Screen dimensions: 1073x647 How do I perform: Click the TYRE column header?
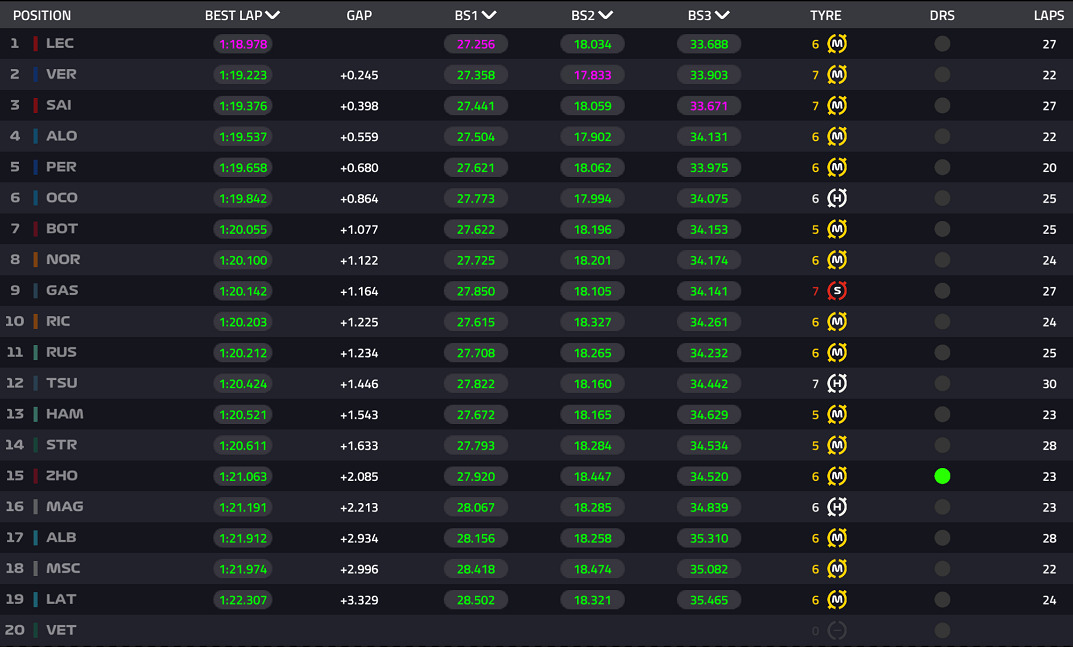pos(825,15)
